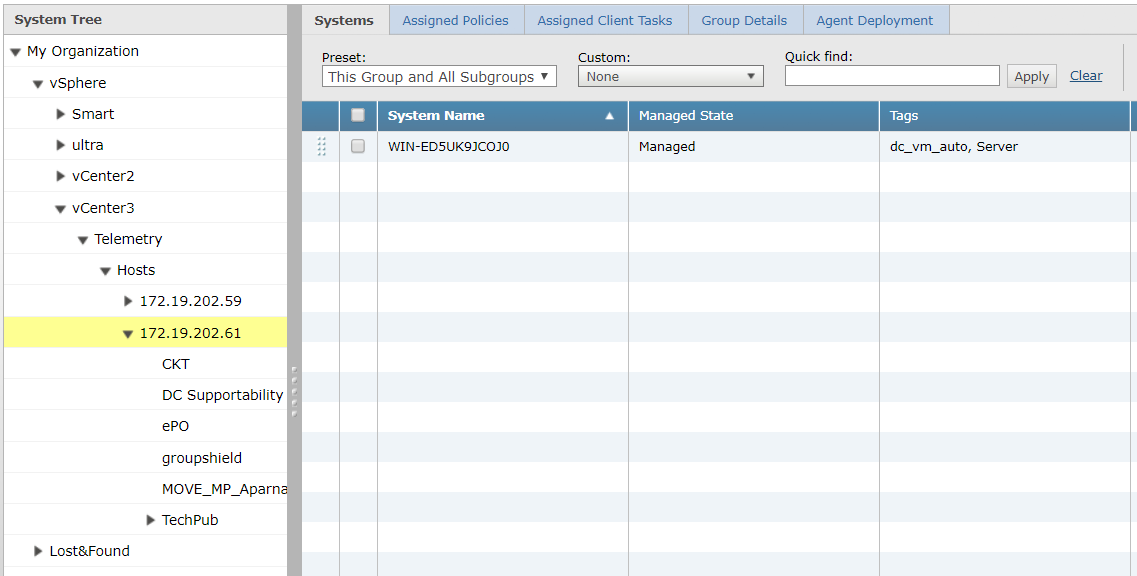Click the Clear link
1137x576 pixels.
tap(1086, 75)
